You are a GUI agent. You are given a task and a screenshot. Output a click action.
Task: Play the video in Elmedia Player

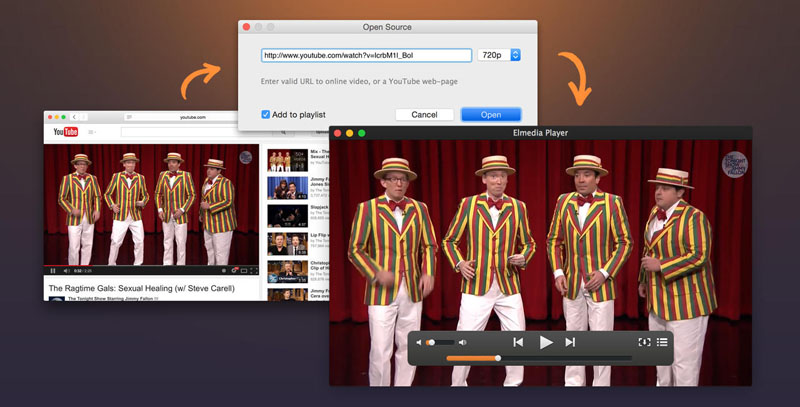point(545,342)
